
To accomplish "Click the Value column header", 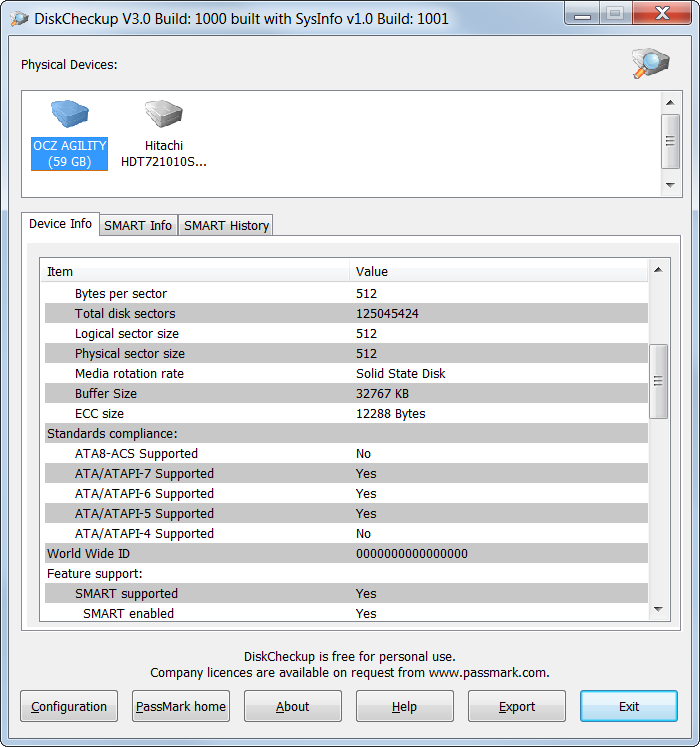I will coord(498,272).
